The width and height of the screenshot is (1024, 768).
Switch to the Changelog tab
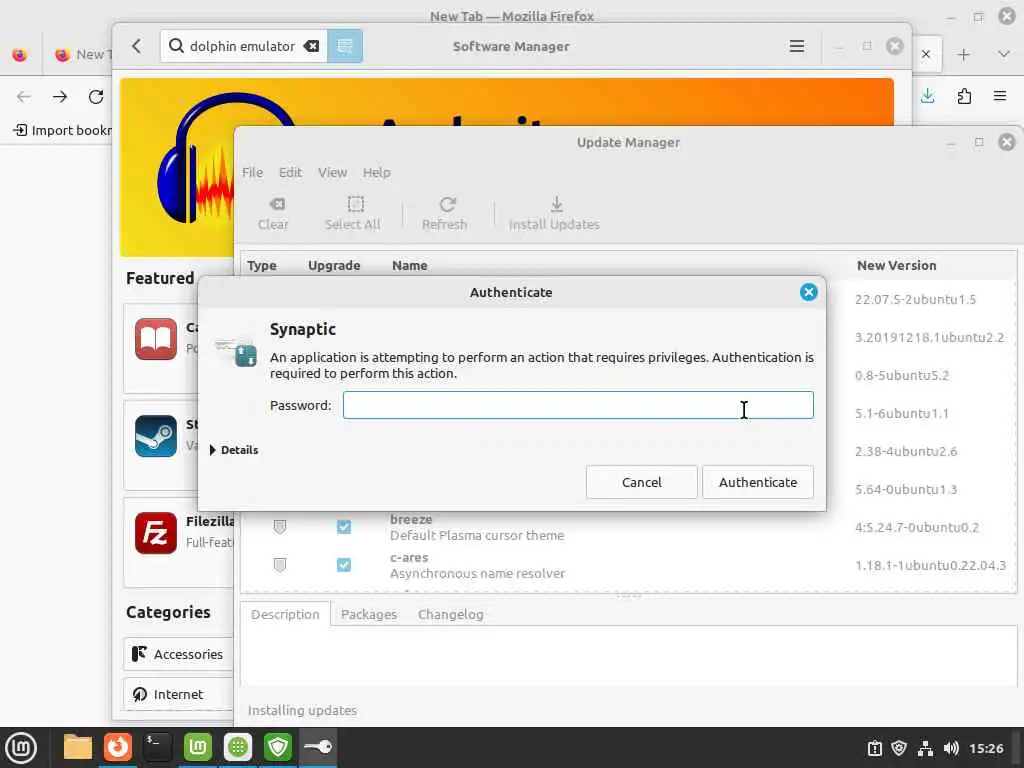click(451, 615)
